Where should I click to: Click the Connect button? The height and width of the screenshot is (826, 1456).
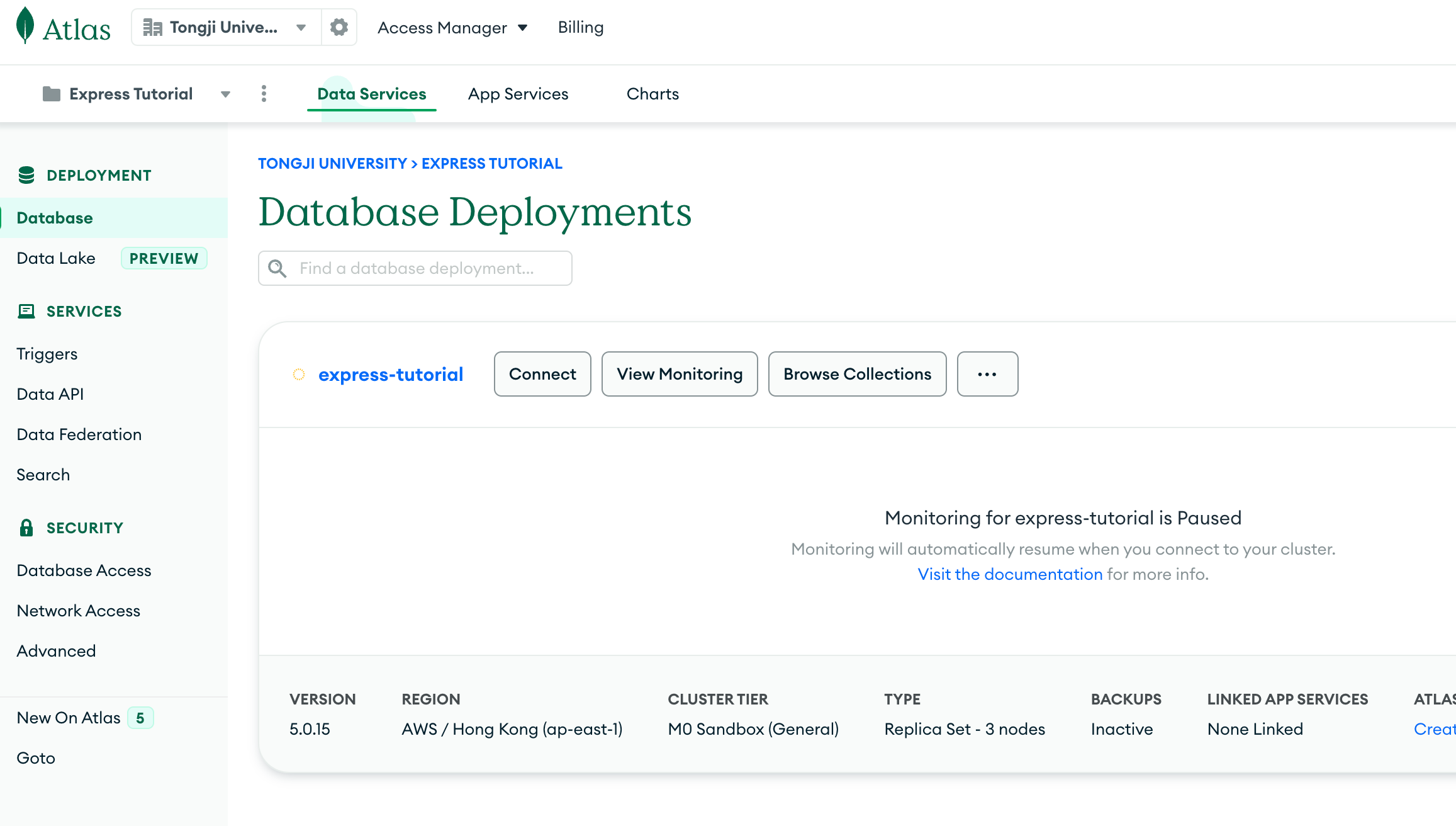pos(542,374)
